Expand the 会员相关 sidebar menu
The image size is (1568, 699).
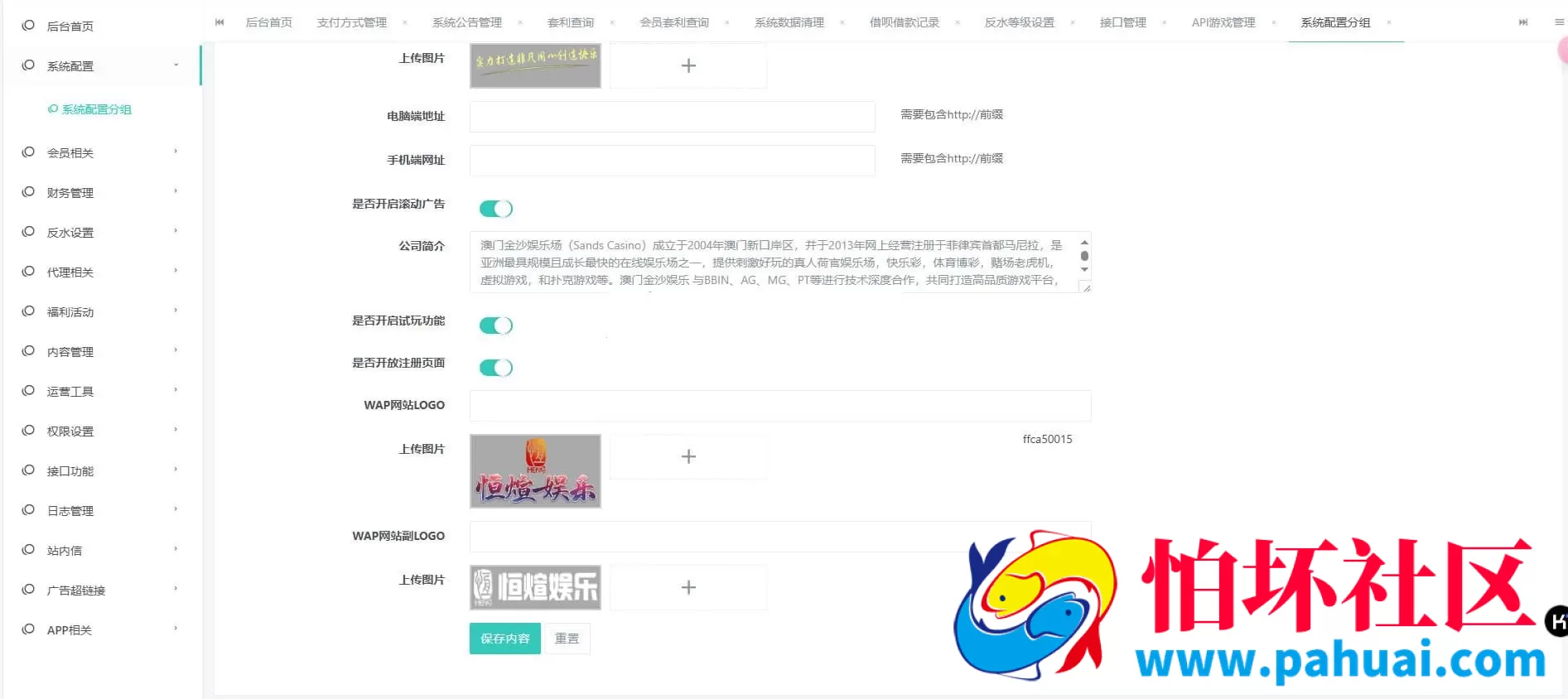tap(176, 152)
